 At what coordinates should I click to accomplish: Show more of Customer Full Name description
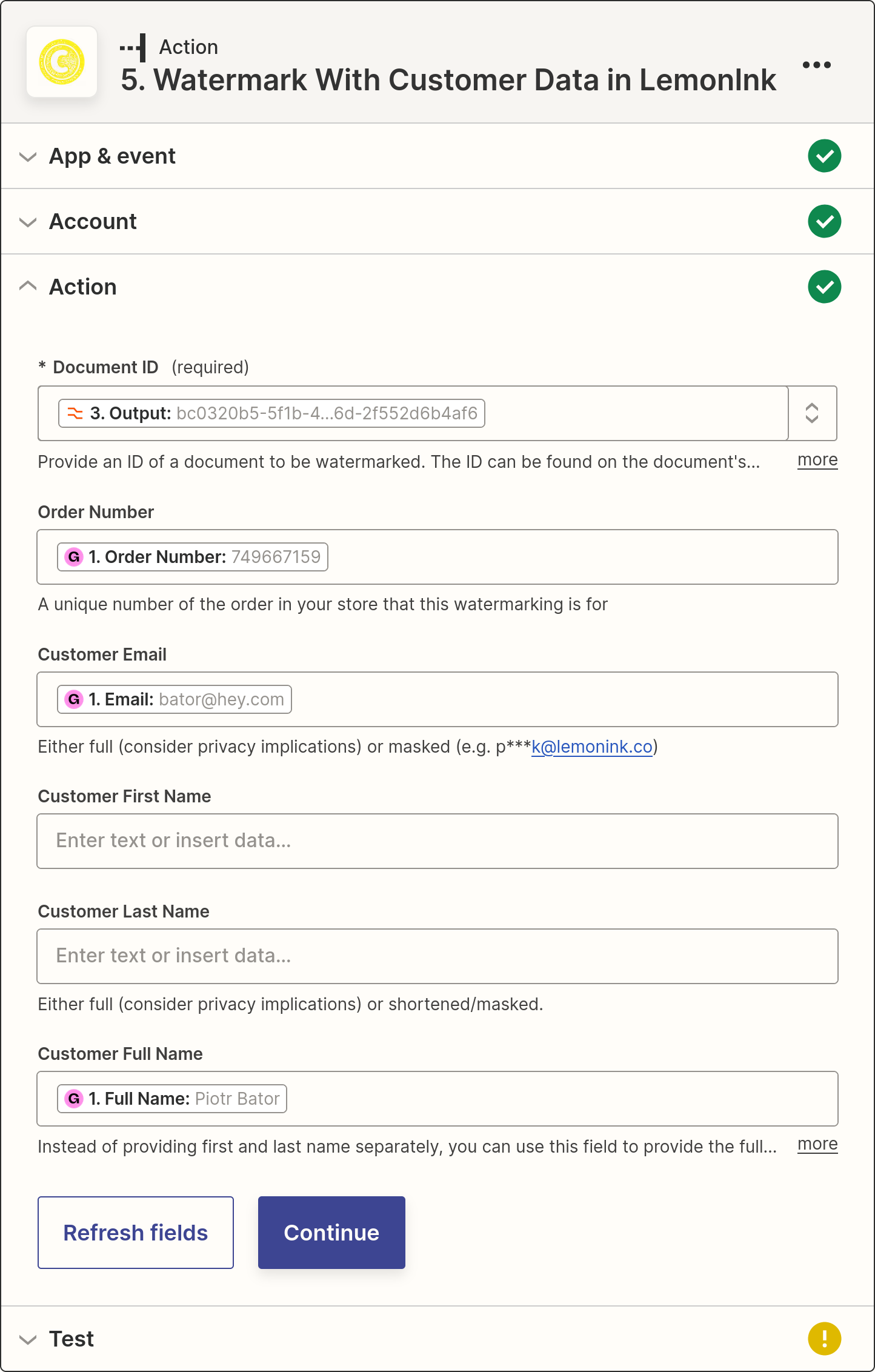coord(817,1144)
